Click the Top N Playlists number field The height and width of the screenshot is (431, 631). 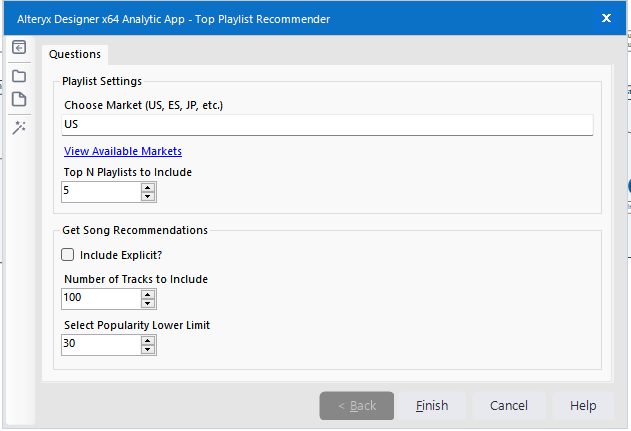tap(100, 191)
